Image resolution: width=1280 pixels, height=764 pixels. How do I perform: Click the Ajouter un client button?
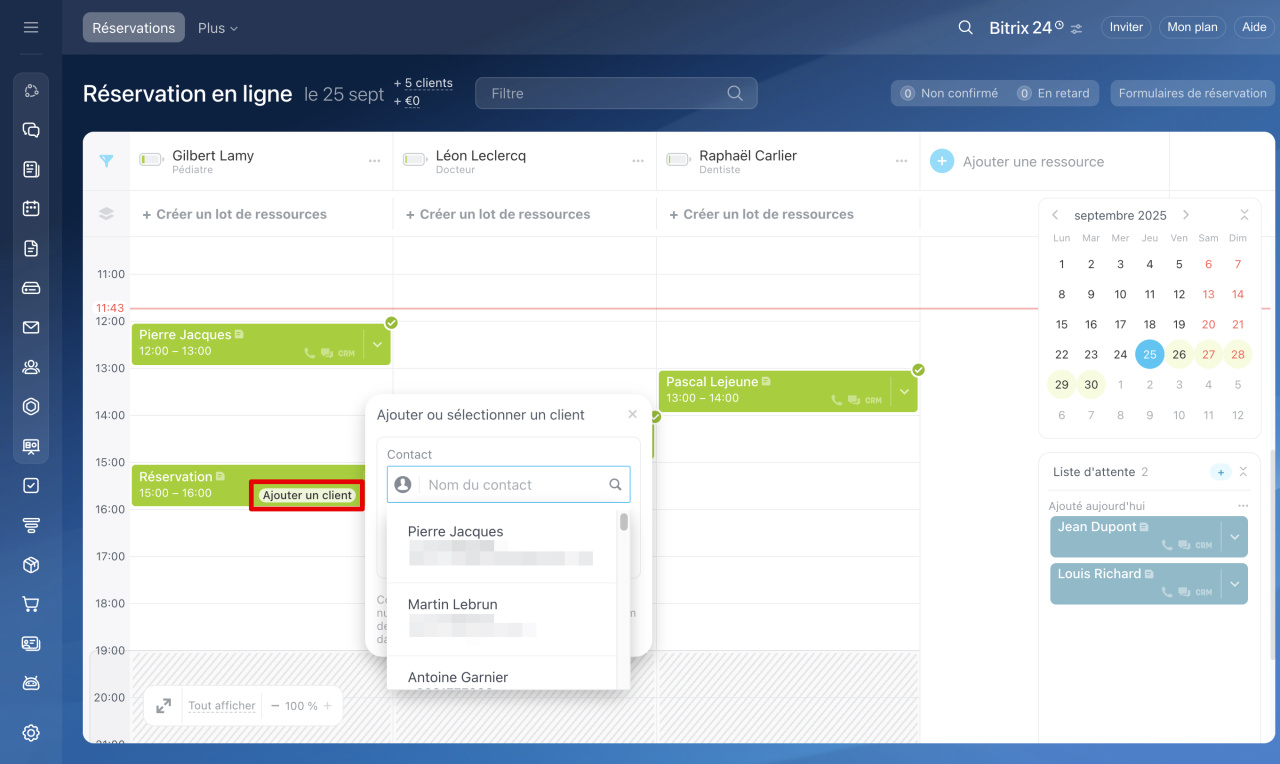pyautogui.click(x=307, y=495)
